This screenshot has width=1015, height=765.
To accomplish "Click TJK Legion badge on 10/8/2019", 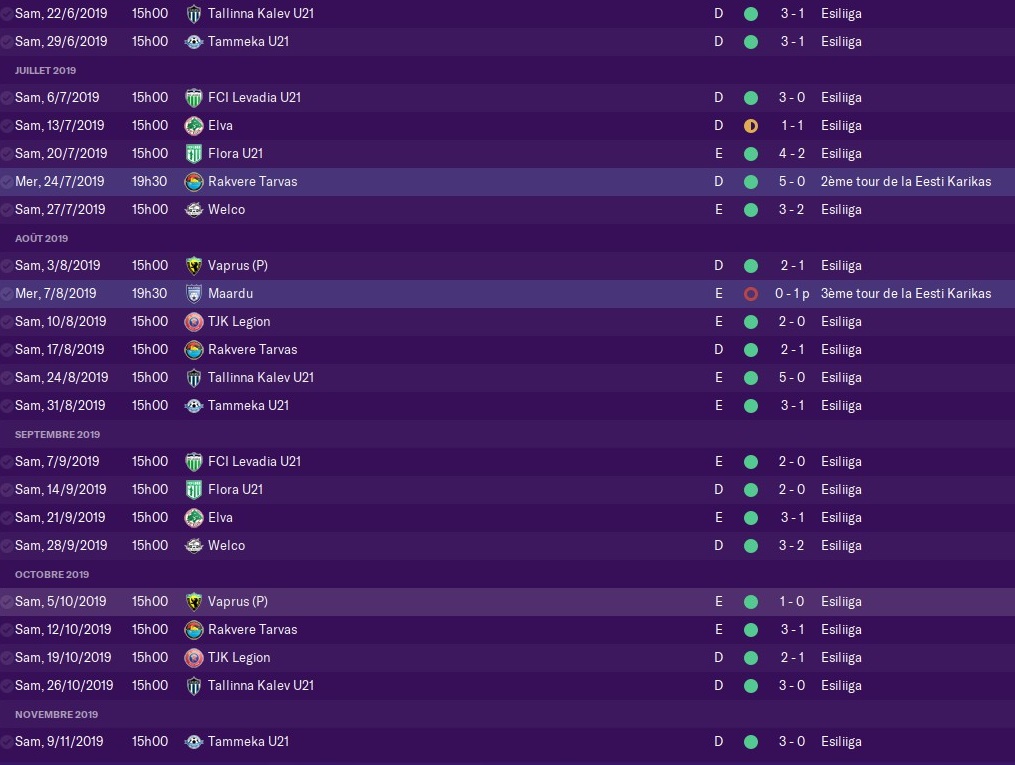I will (x=194, y=322).
